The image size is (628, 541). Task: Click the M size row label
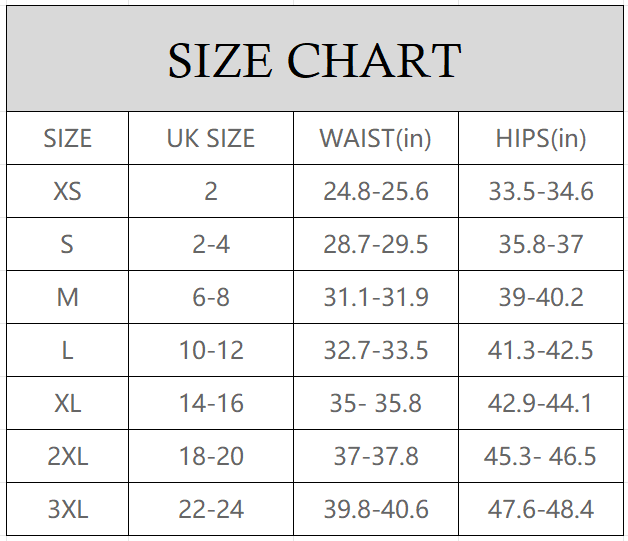(x=67, y=297)
